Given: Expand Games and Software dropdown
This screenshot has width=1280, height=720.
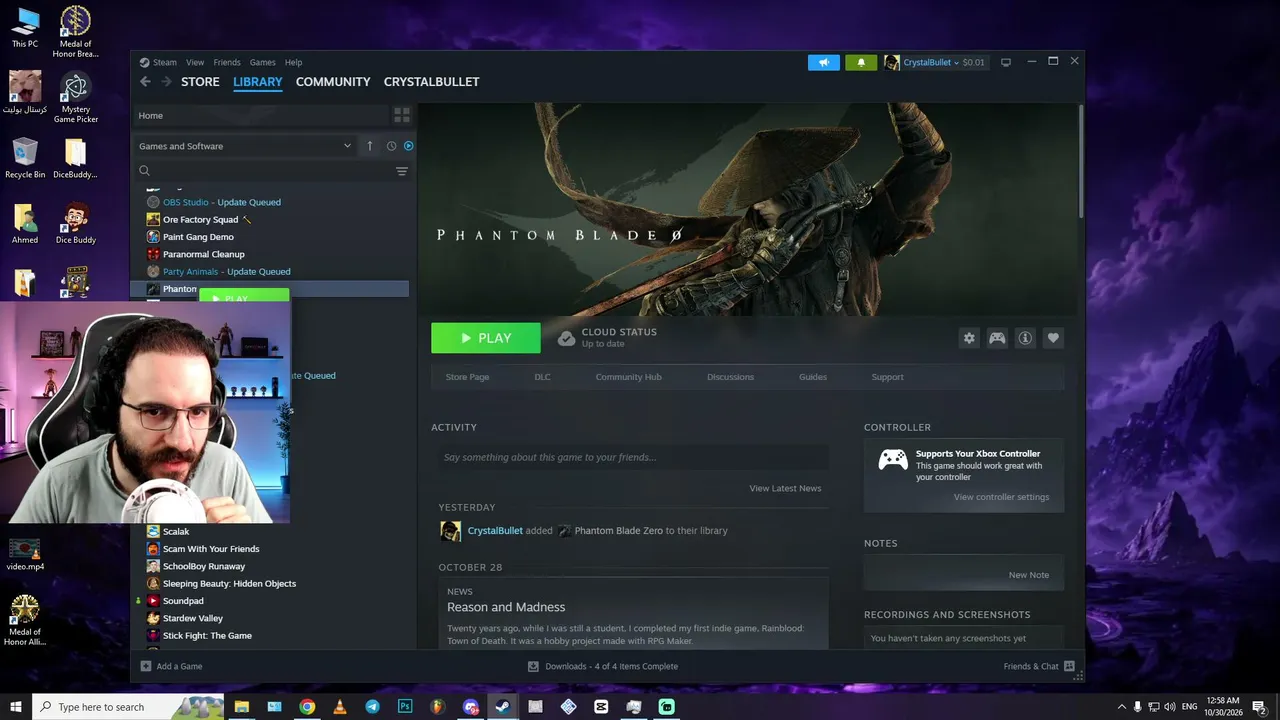Looking at the screenshot, I should 245,146.
